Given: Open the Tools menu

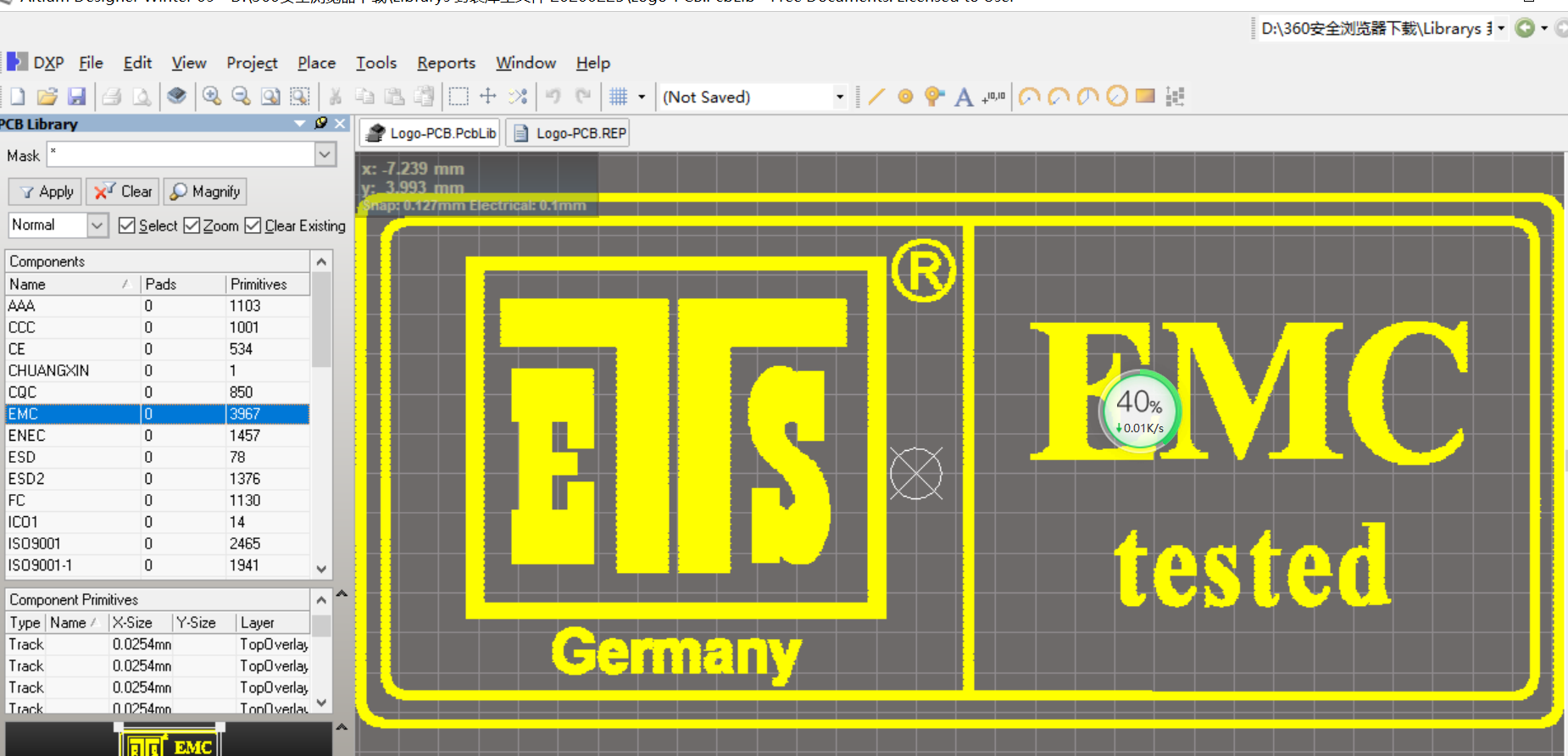Looking at the screenshot, I should tap(376, 63).
